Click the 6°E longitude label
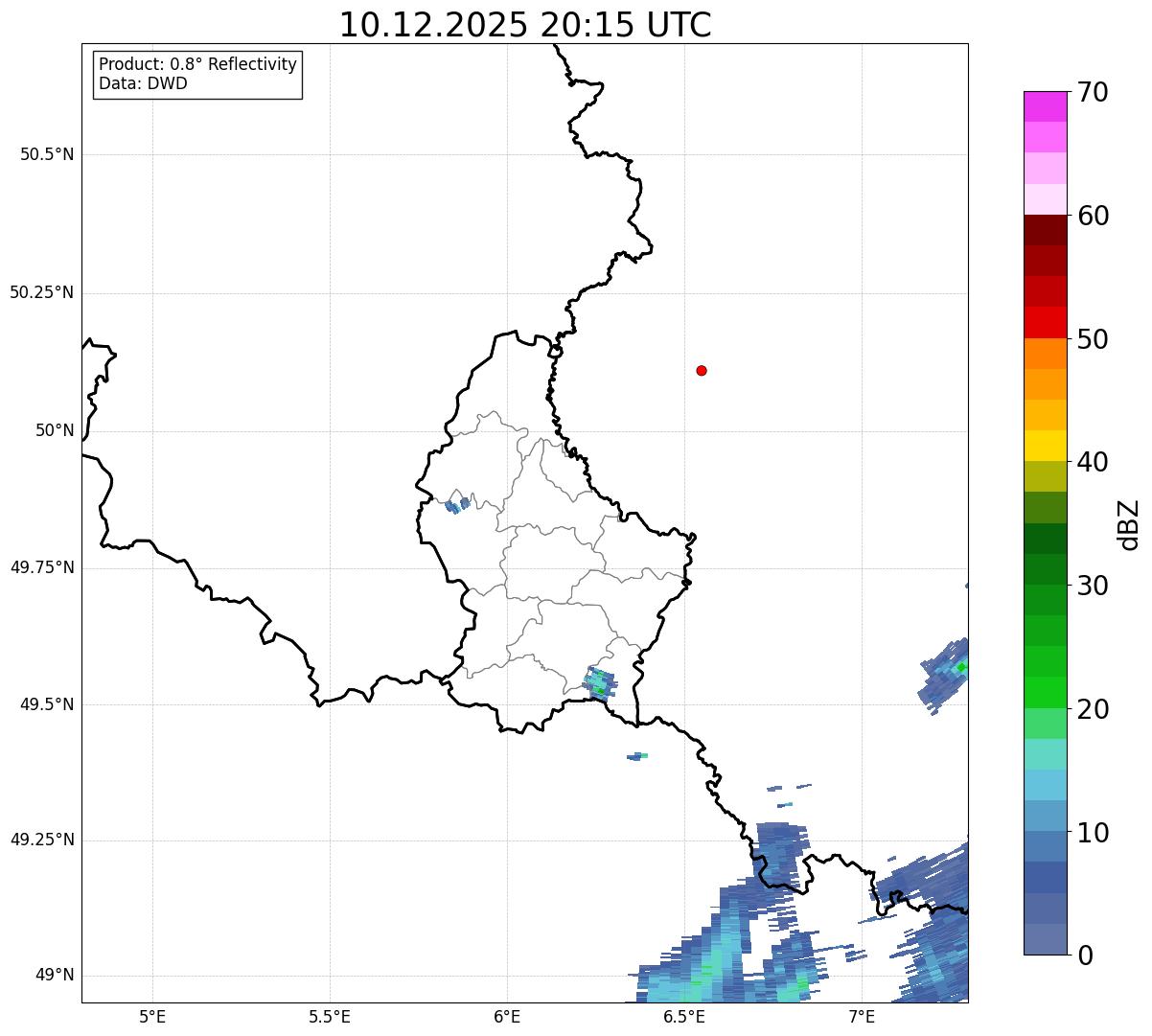The height and width of the screenshot is (1036, 1152). click(507, 1016)
